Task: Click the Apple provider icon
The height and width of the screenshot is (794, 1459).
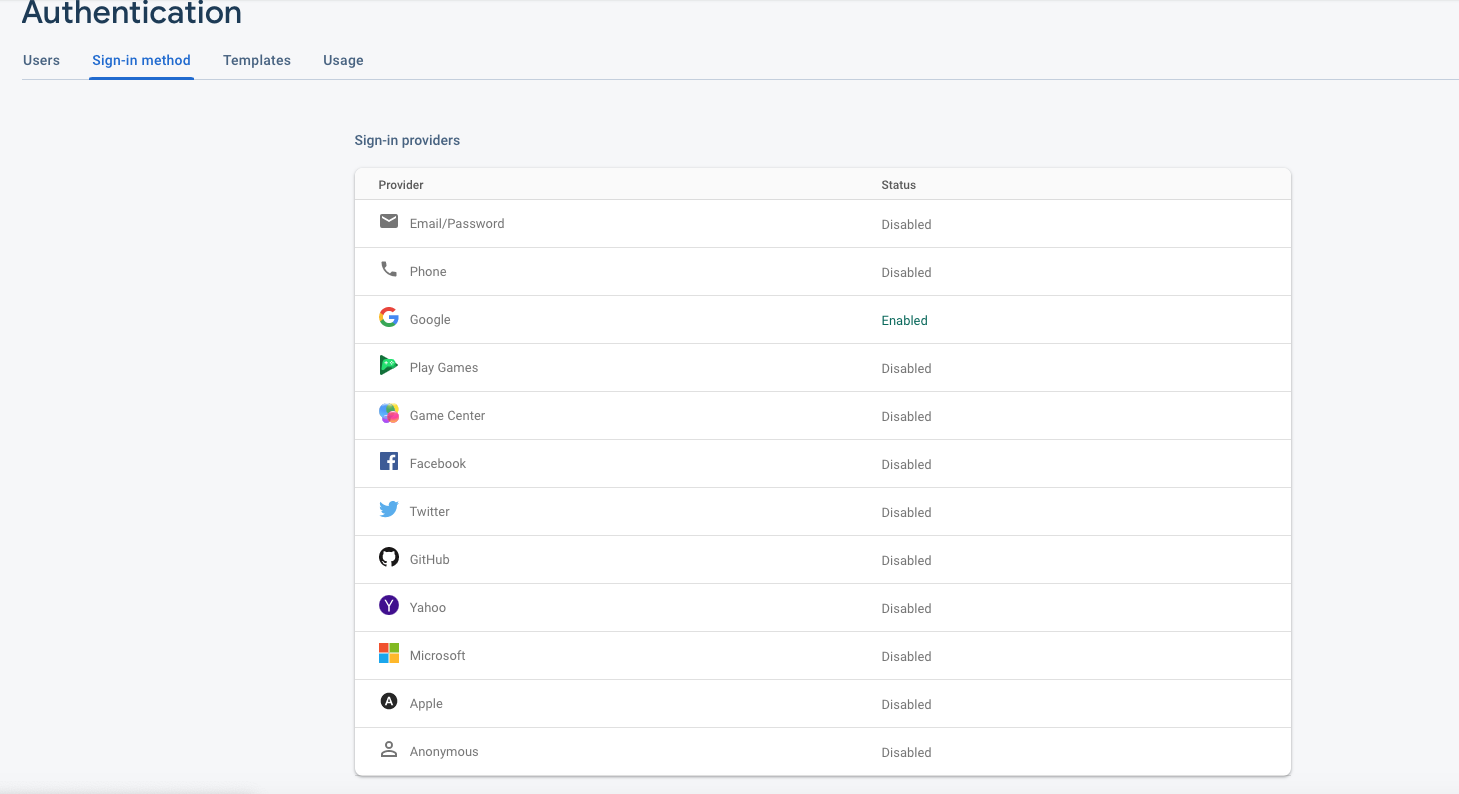Action: pyautogui.click(x=389, y=701)
